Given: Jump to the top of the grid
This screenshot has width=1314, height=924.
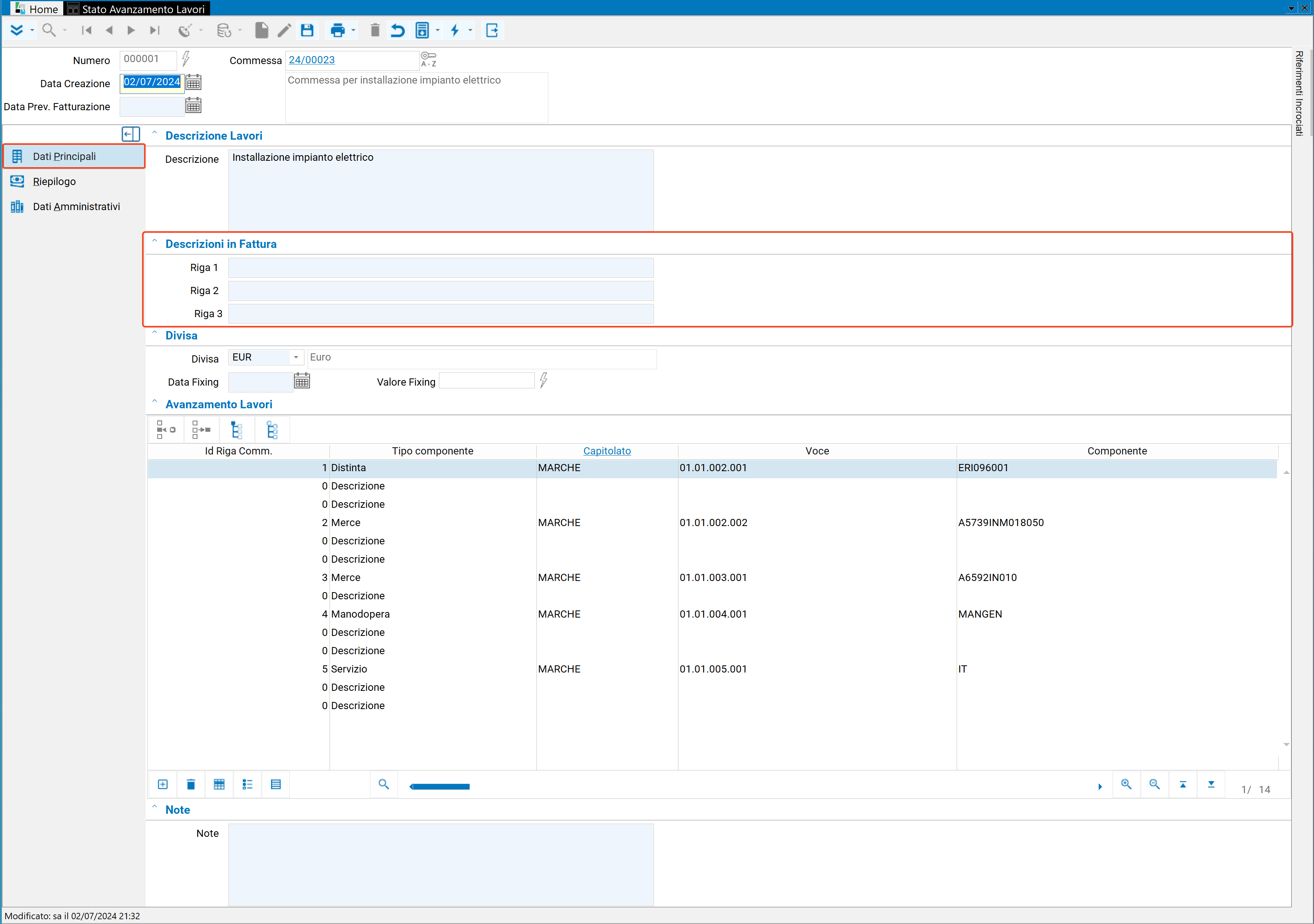Looking at the screenshot, I should [1183, 784].
